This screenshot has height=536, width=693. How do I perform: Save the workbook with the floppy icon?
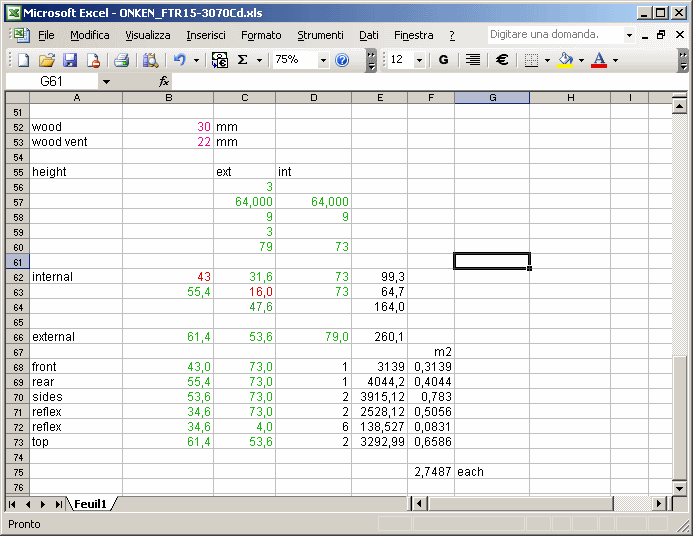point(70,60)
